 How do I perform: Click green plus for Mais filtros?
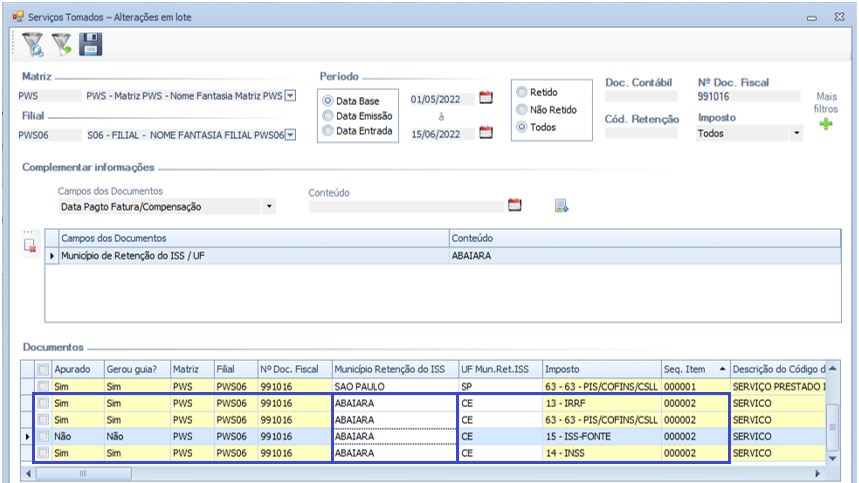pos(826,125)
